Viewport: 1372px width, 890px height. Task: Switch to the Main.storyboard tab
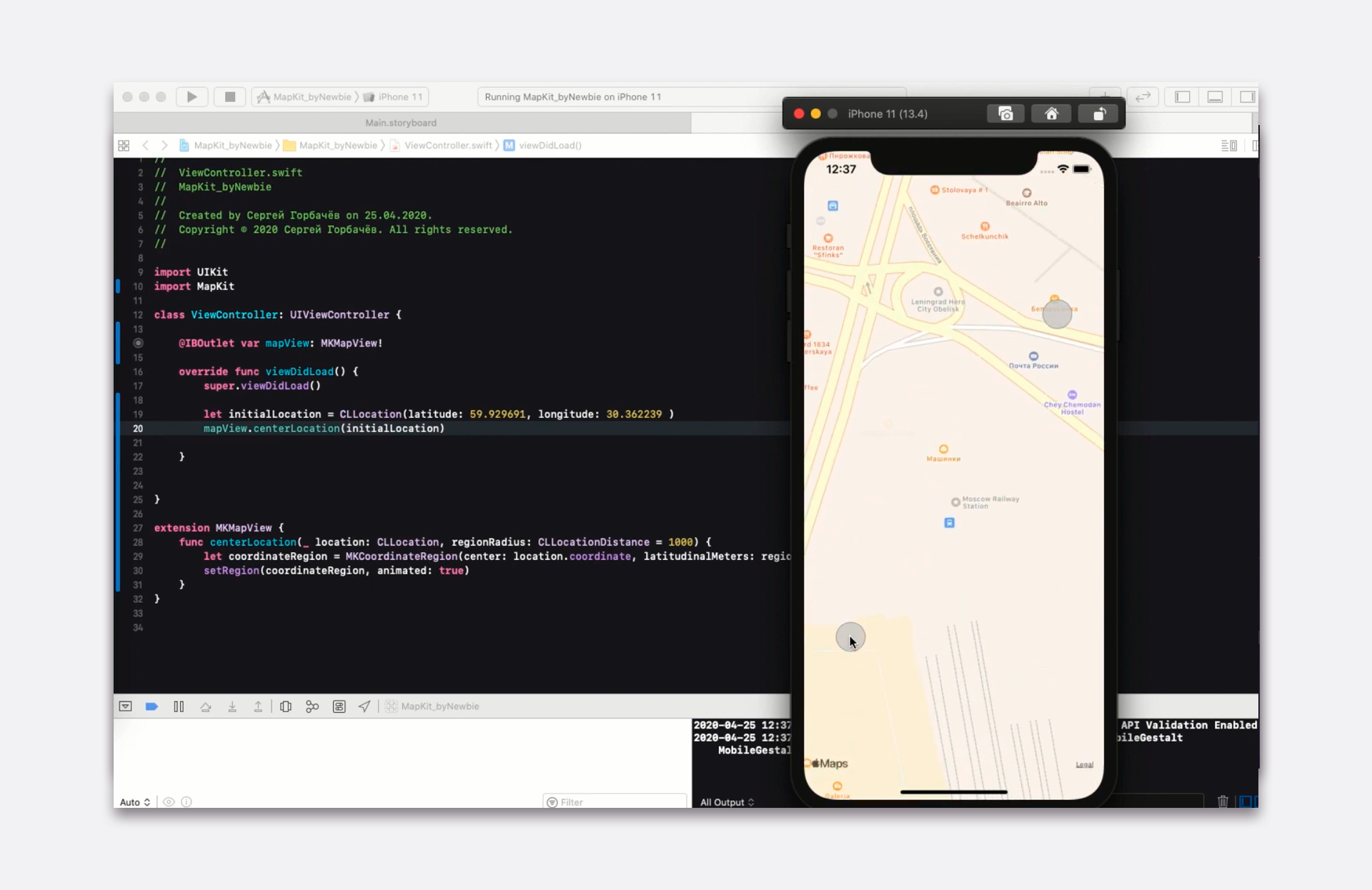coord(401,123)
